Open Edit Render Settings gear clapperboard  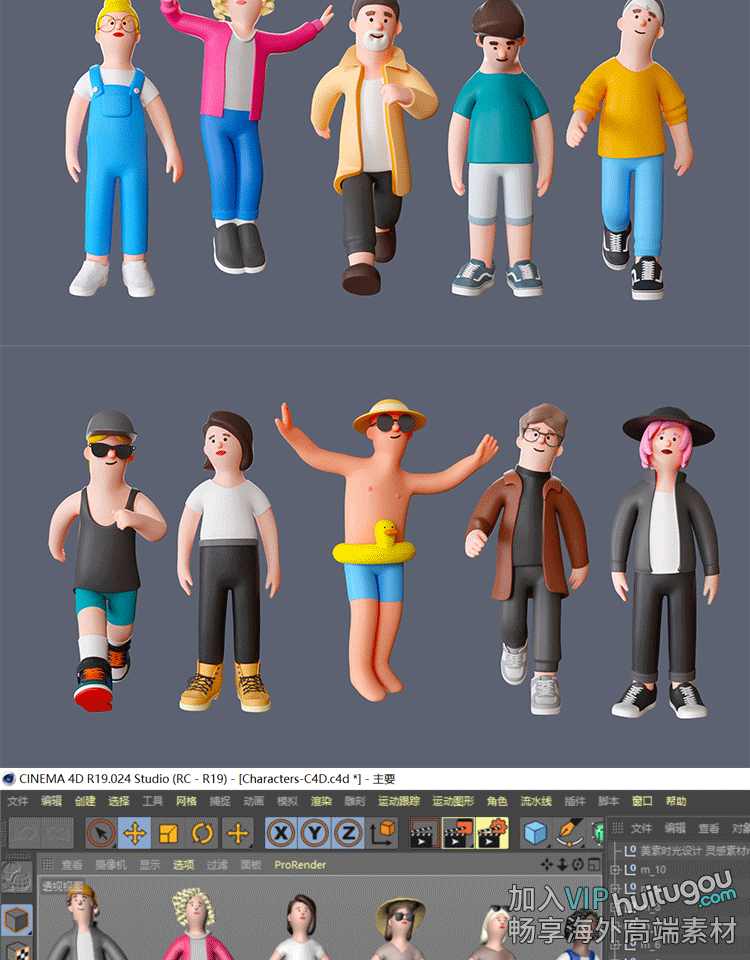[x=492, y=833]
